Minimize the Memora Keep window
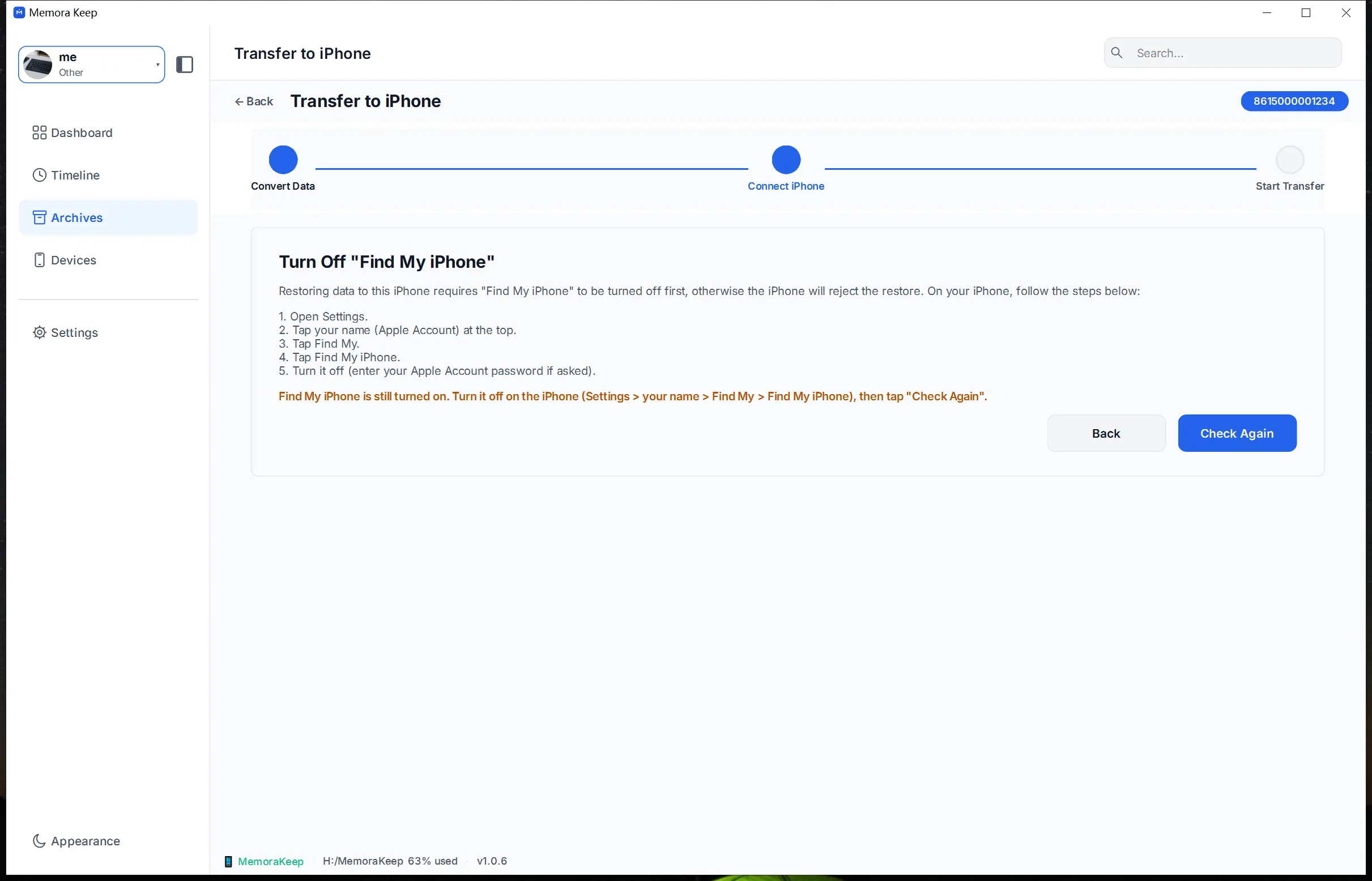This screenshot has height=881, width=1372. (x=1266, y=12)
